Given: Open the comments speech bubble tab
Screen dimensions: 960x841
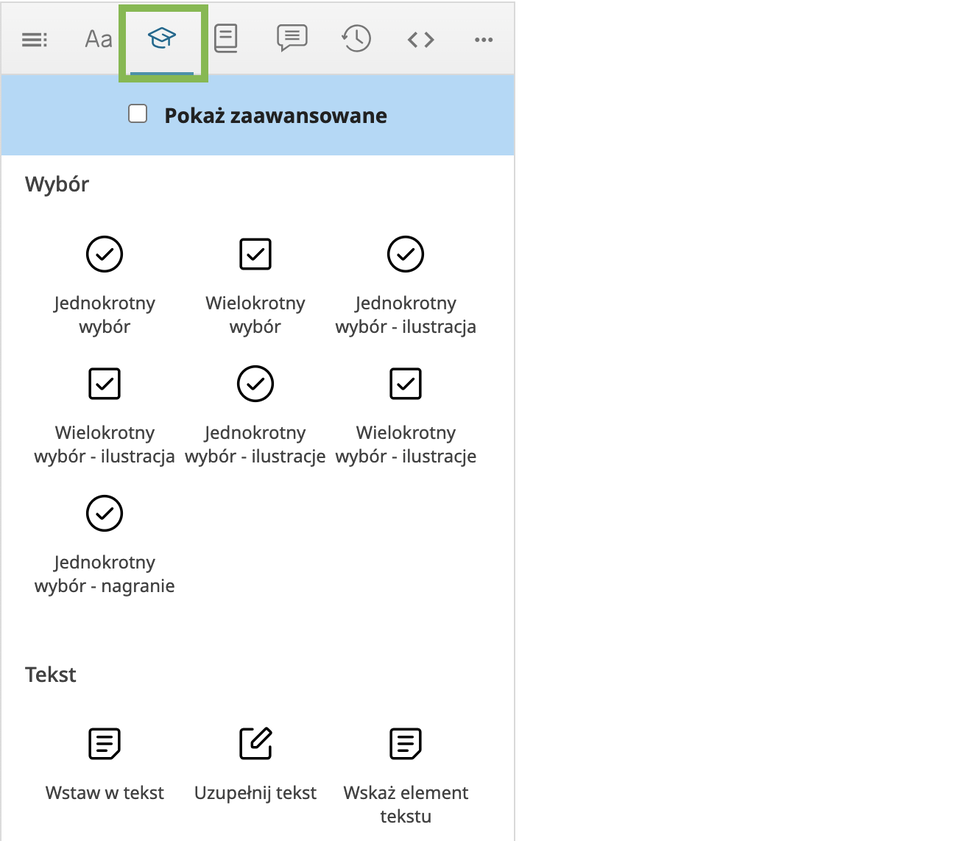Looking at the screenshot, I should click(291, 39).
